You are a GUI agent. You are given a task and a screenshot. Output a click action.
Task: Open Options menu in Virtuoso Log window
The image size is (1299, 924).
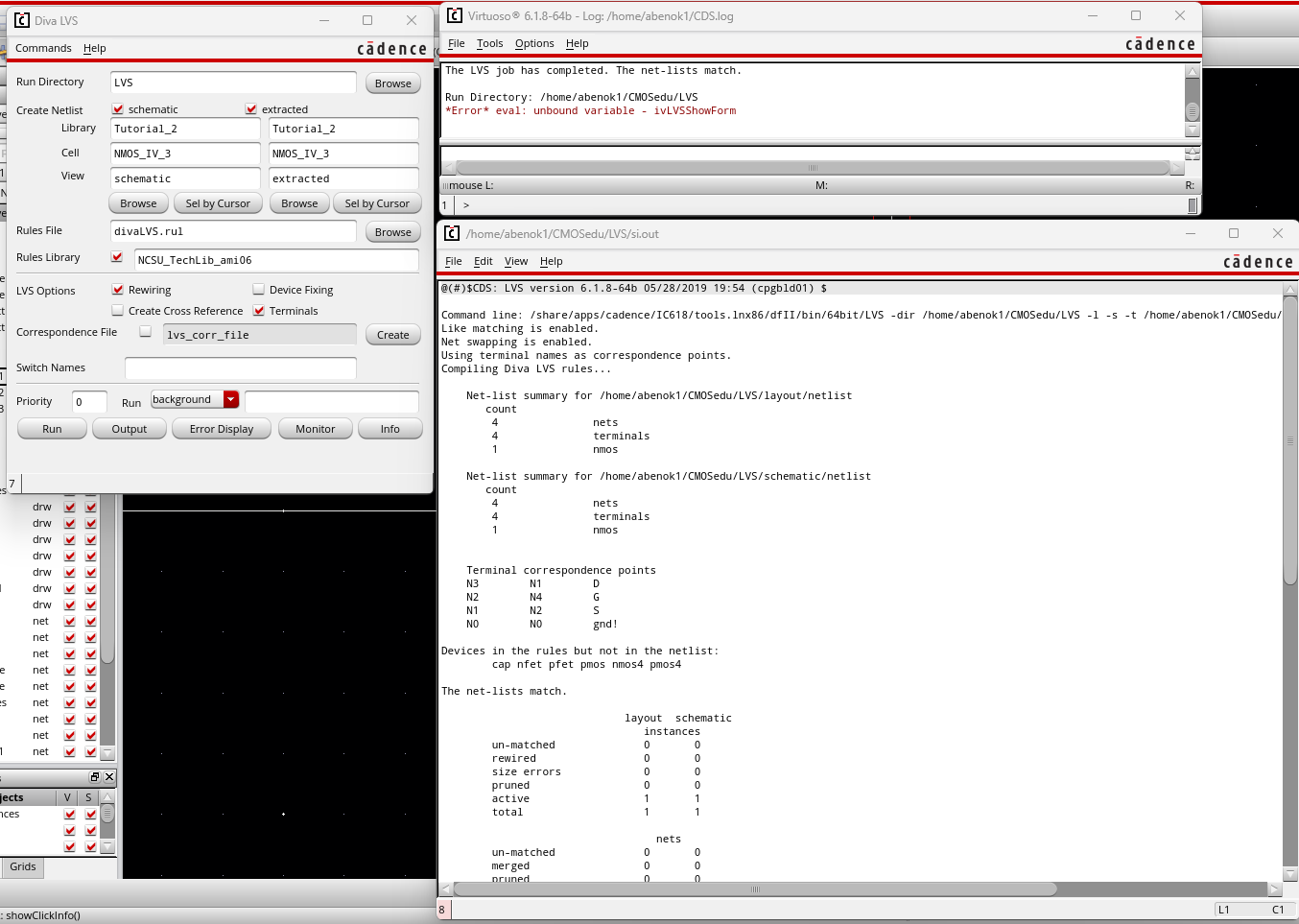[x=534, y=43]
